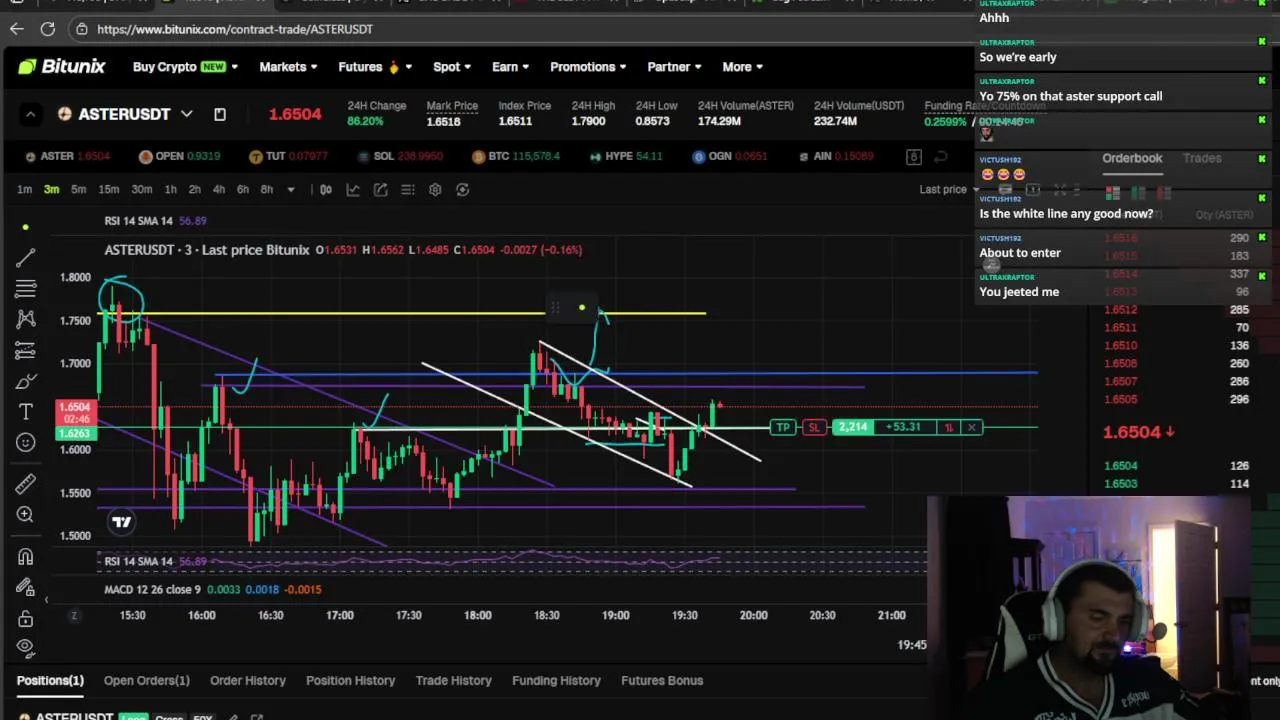The width and height of the screenshot is (1280, 720).
Task: Click the chart refresh/replay icon
Action: tap(462, 189)
